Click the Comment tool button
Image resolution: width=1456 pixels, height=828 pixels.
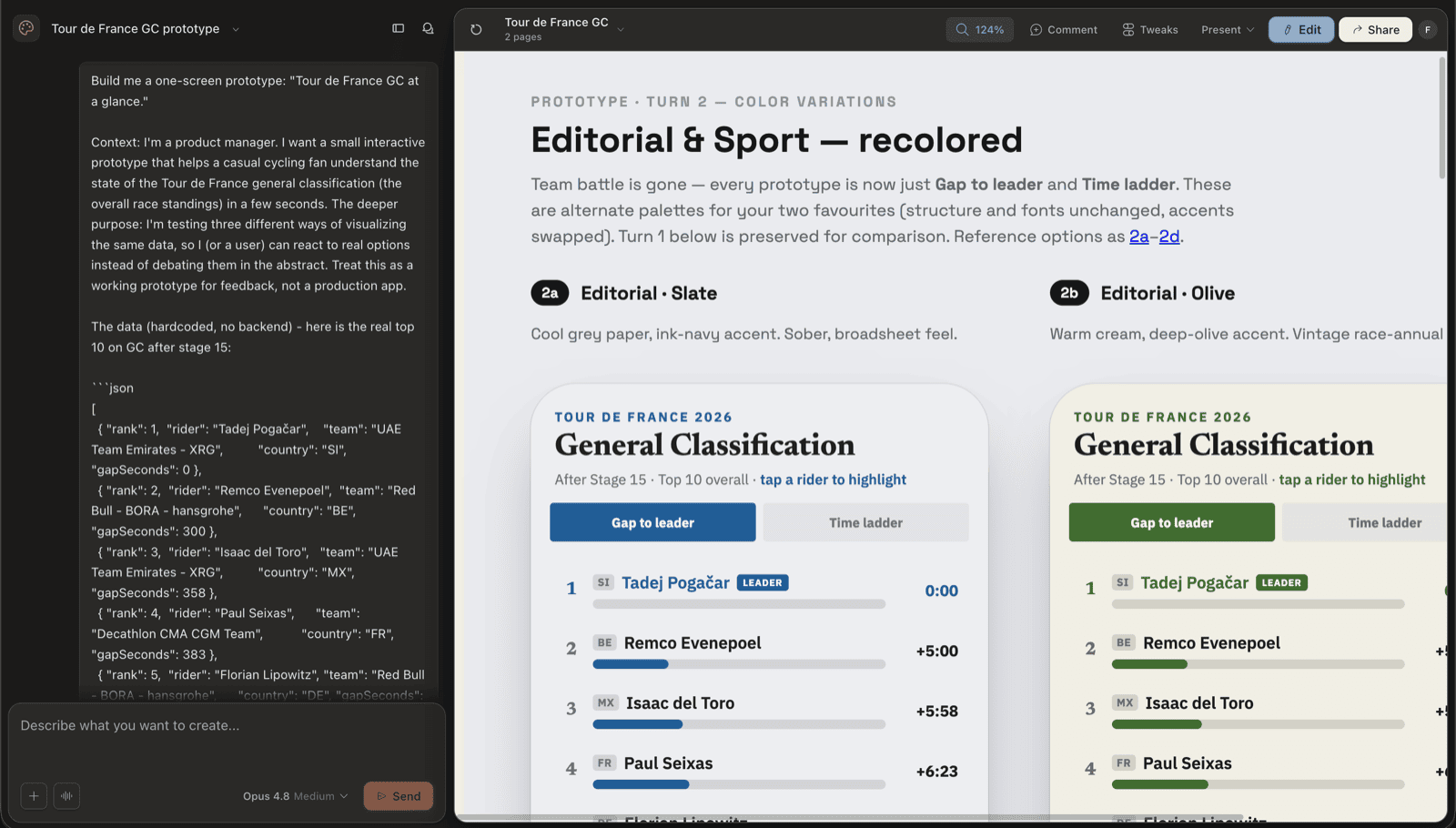[x=1063, y=29]
